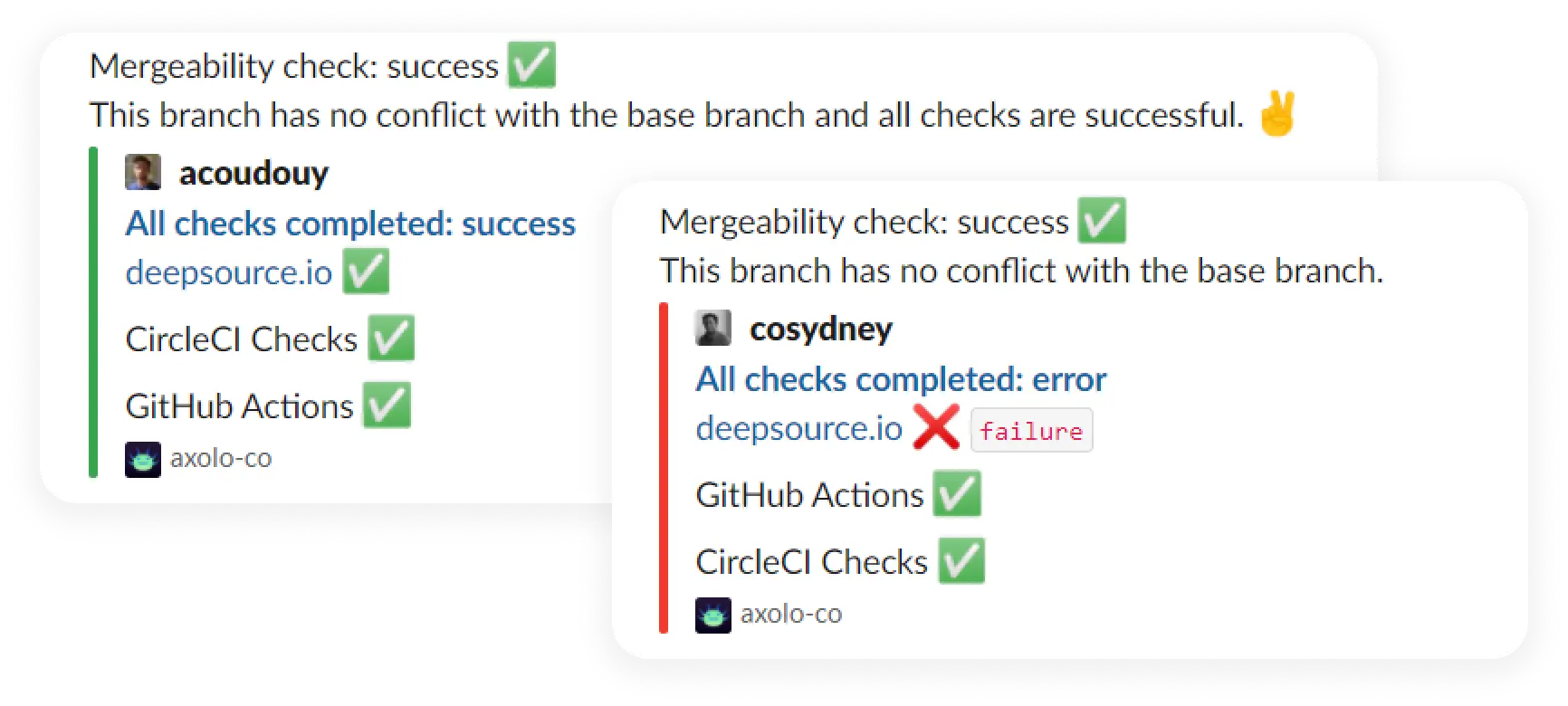Viewport: 1568px width, 706px height.
Task: Open the deepsource.io link in cosydney's message
Action: pyautogui.click(x=797, y=427)
